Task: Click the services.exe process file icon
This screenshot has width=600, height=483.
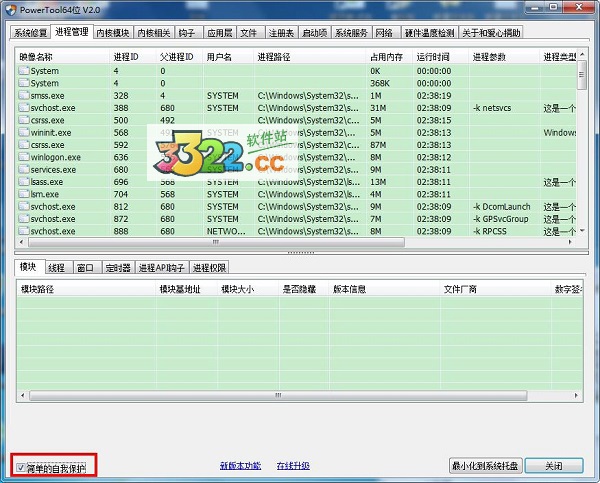Action: point(24,169)
